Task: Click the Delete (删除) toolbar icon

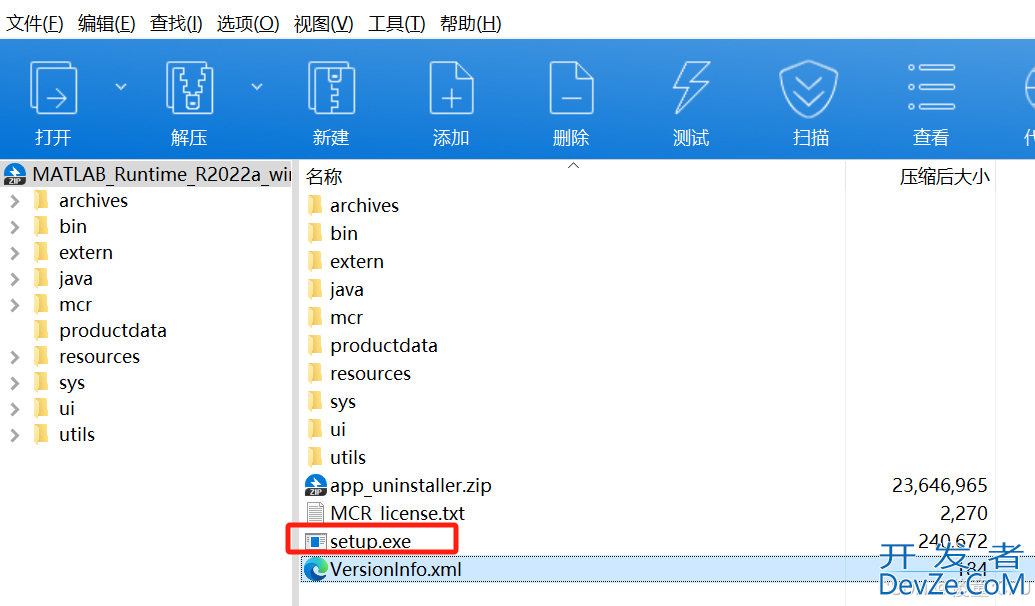Action: (x=572, y=87)
